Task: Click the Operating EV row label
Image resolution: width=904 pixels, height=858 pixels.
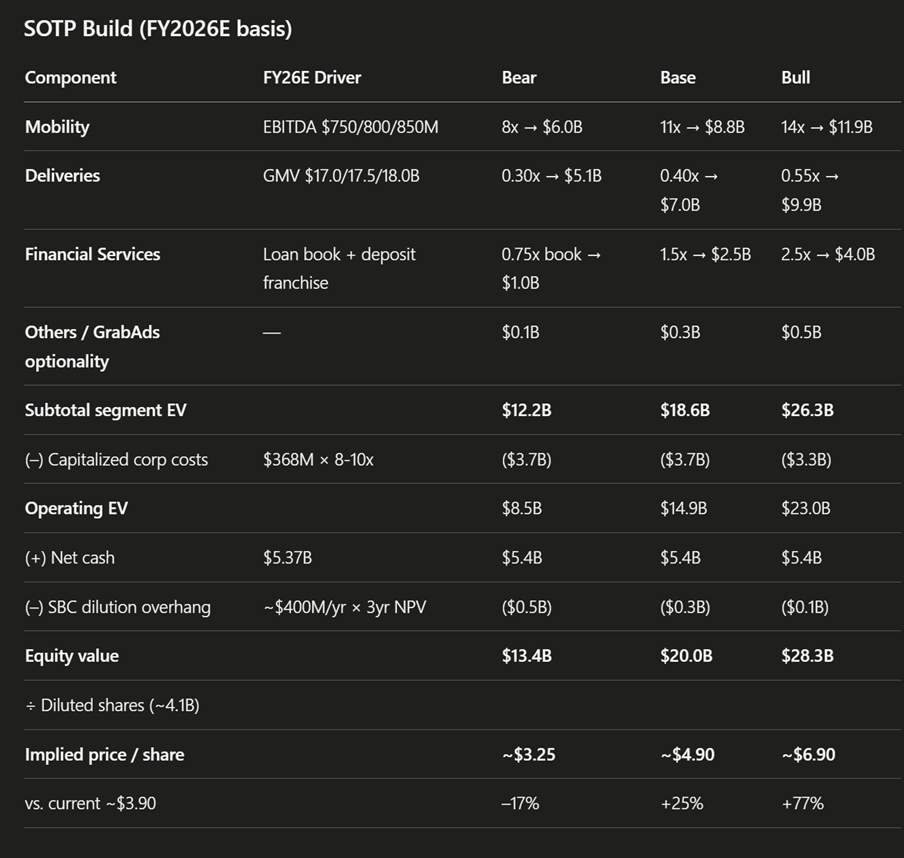Action: (76, 509)
